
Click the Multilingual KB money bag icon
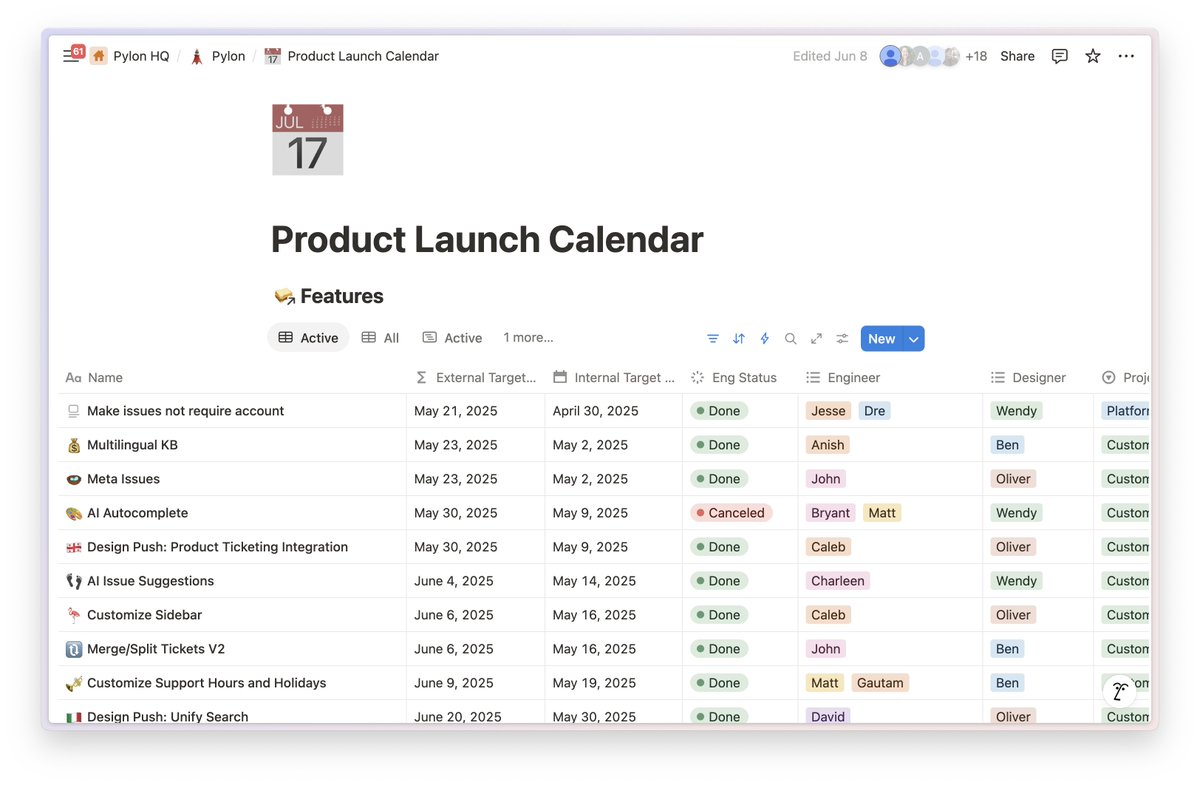73,445
